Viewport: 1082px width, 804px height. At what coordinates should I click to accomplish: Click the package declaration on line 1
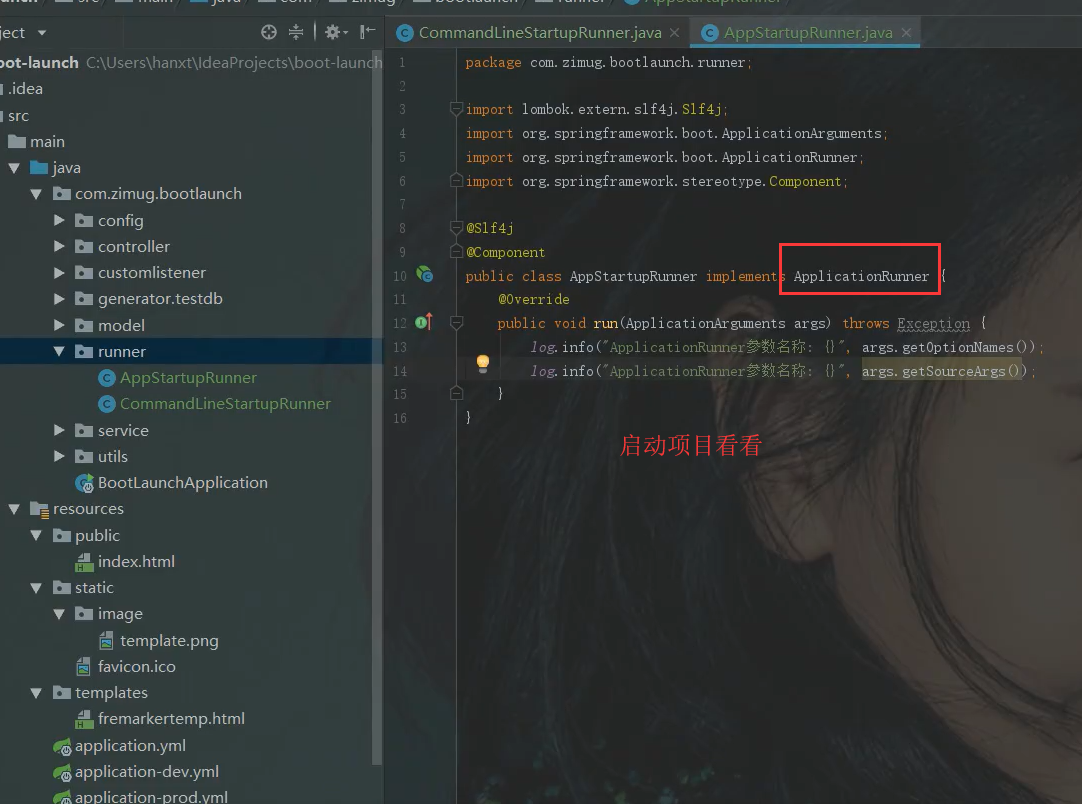click(608, 62)
